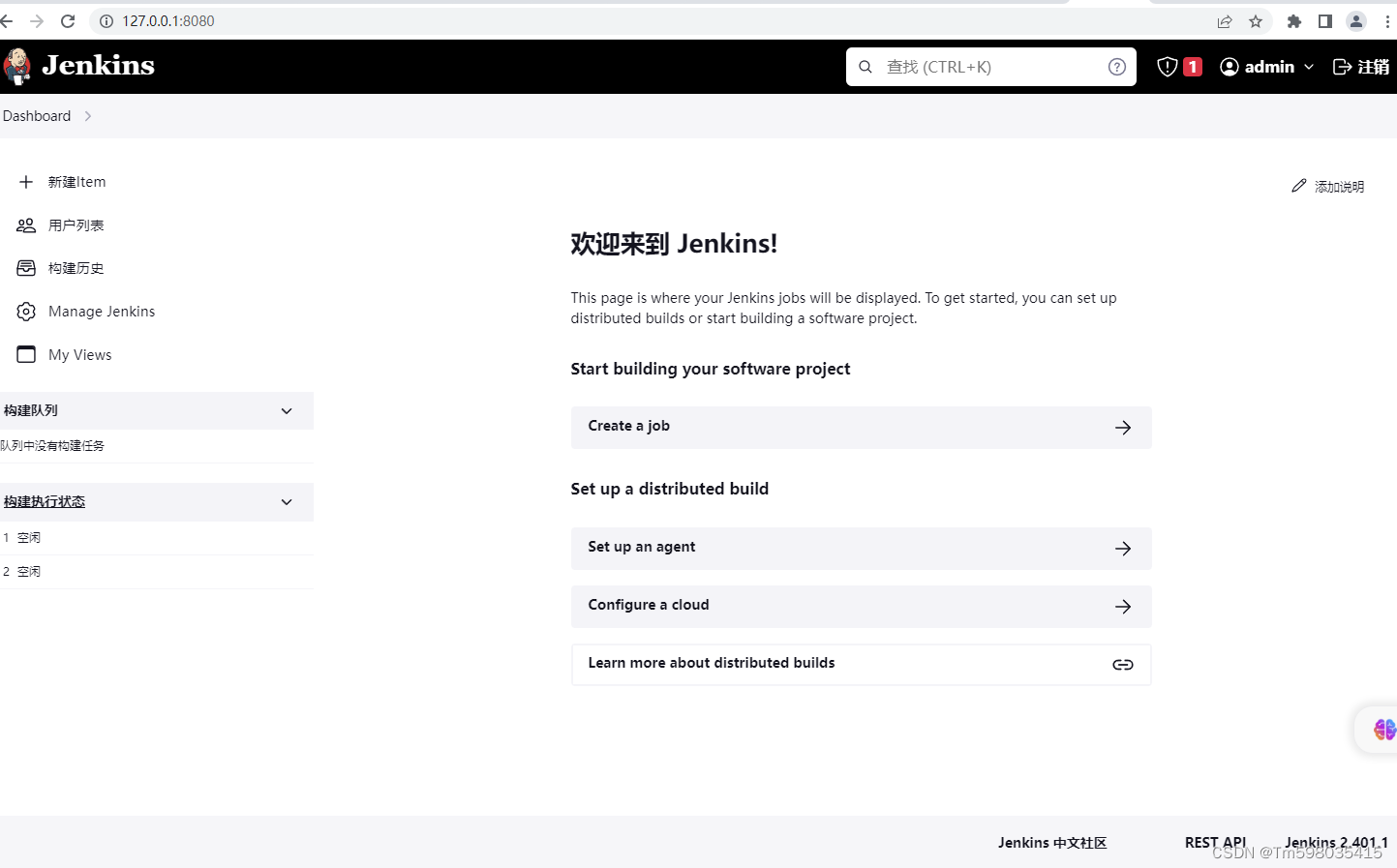
Task: Open the browser extensions puzzle icon
Action: 1294,21
